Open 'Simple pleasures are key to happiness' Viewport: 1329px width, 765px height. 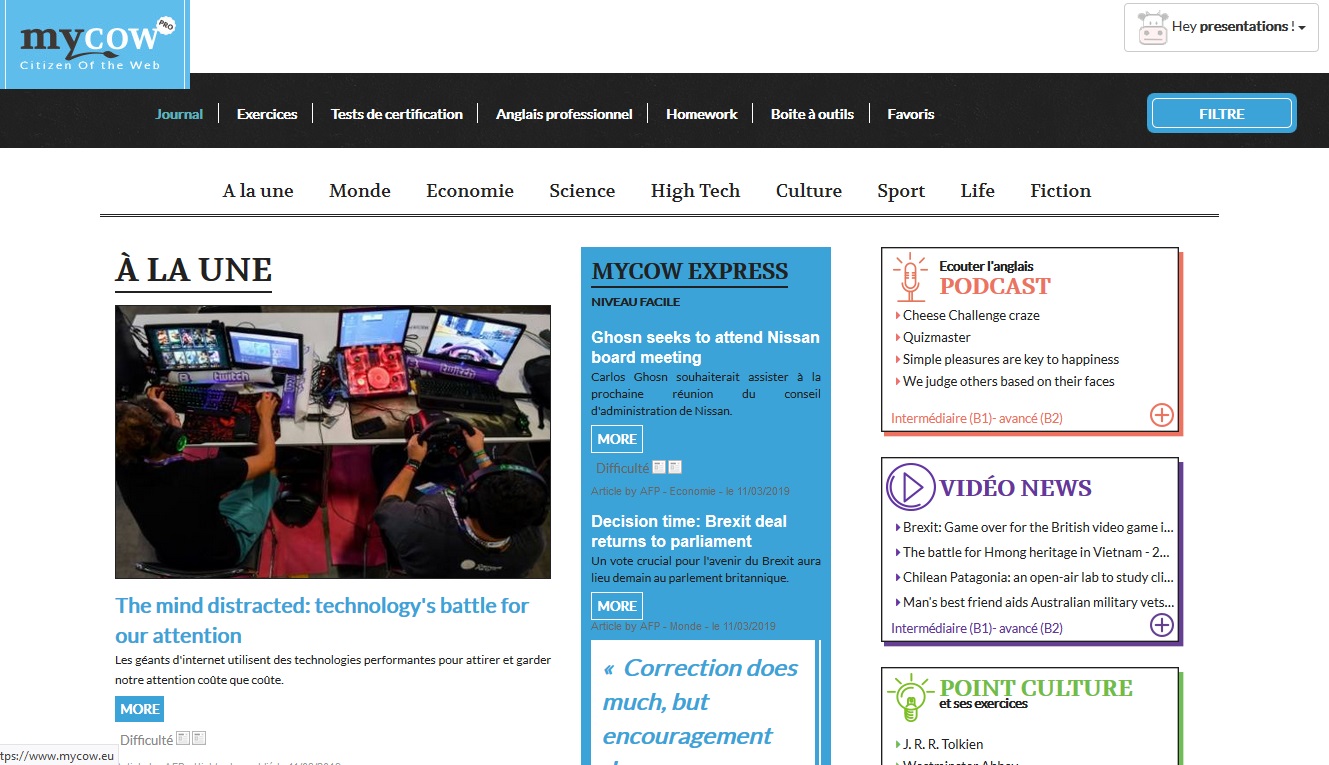tap(1011, 359)
